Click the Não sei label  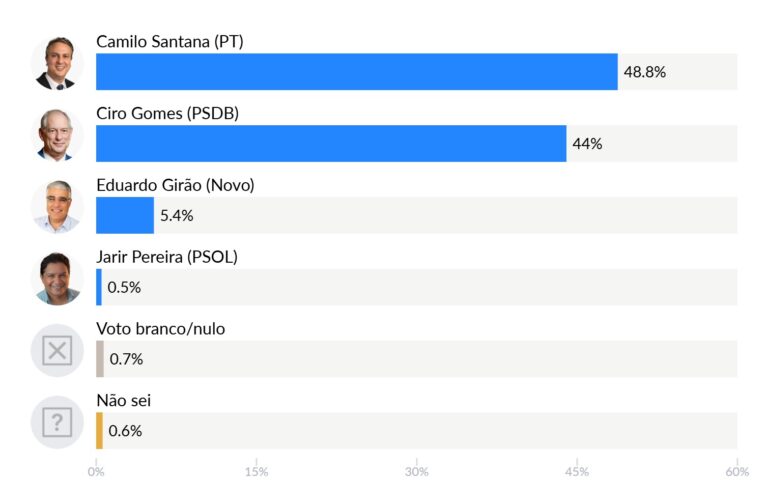123,401
